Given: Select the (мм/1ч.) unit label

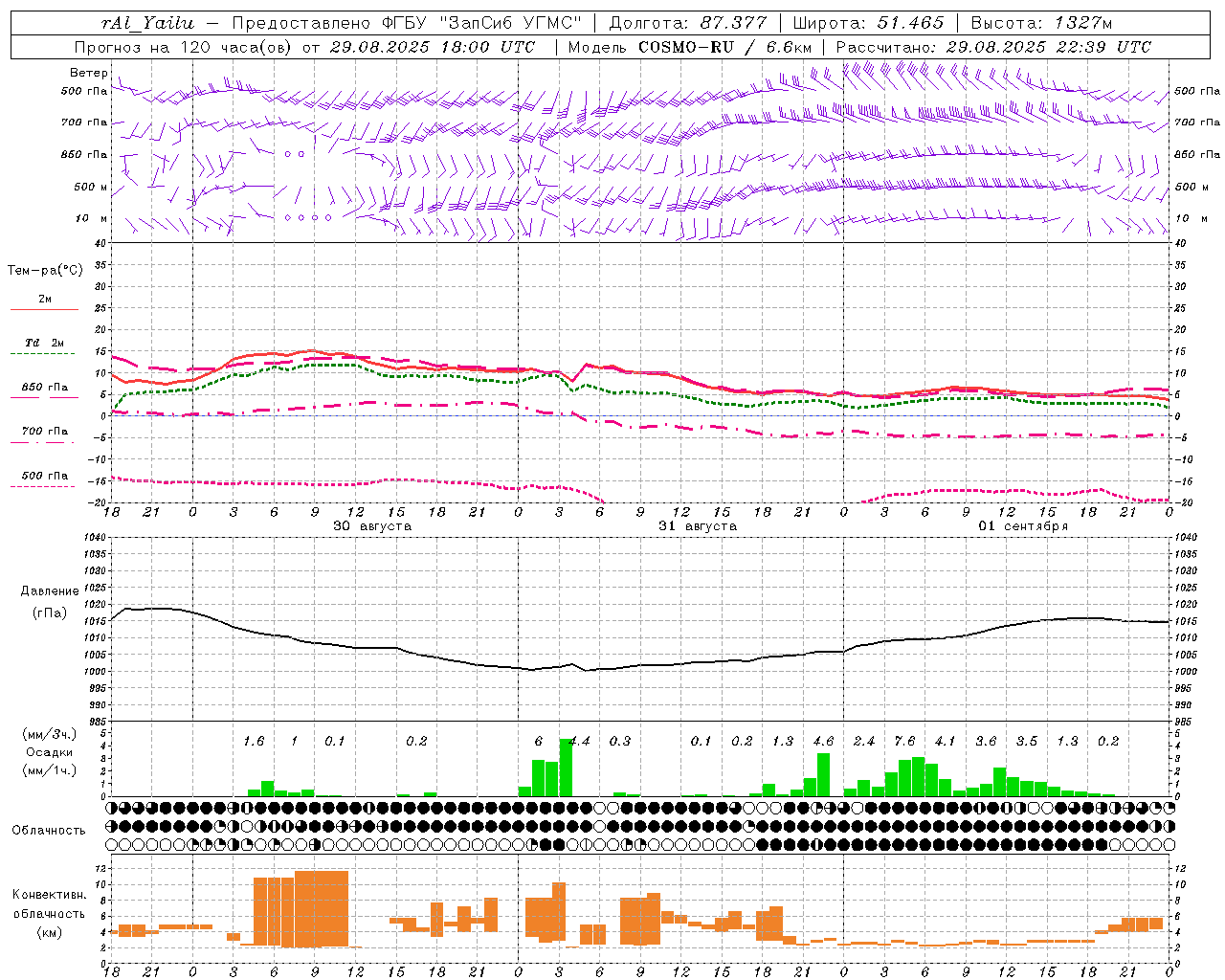Looking at the screenshot, I should 49,769.
